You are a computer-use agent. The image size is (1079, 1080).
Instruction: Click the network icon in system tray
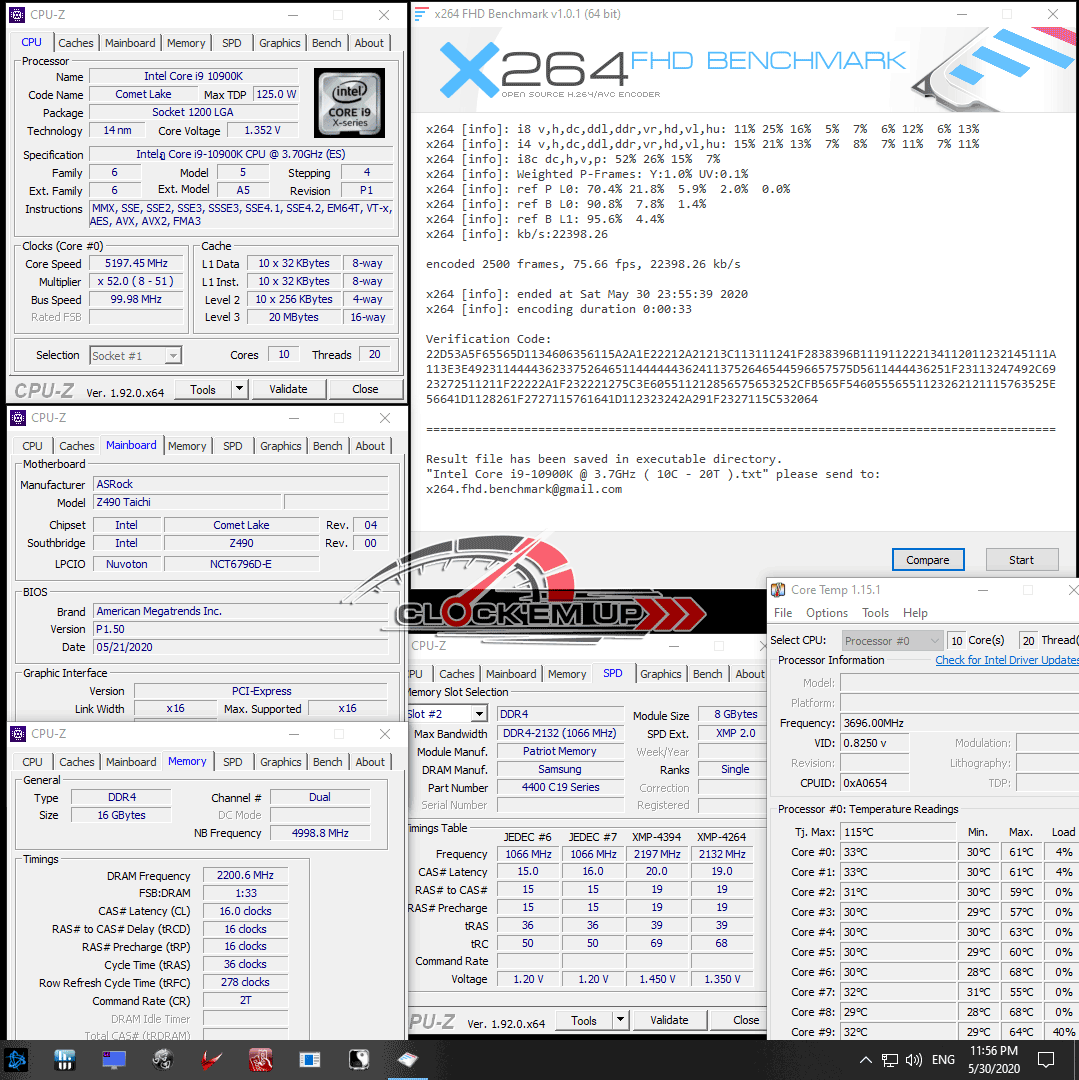(x=890, y=1059)
